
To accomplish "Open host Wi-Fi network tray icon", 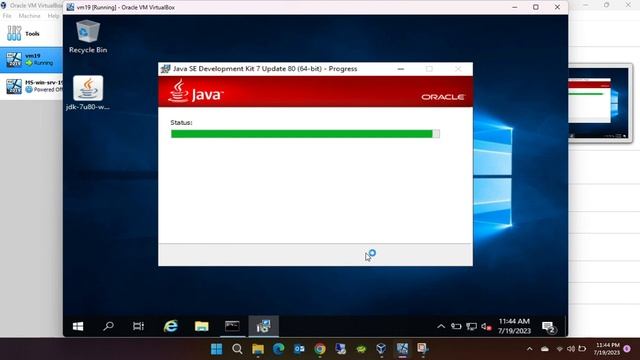I will pos(560,349).
